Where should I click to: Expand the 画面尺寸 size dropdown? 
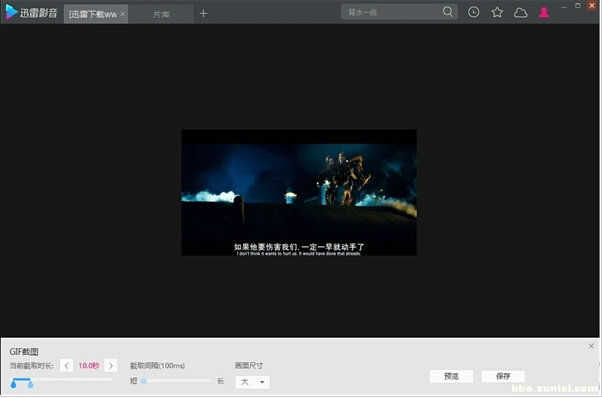[252, 382]
